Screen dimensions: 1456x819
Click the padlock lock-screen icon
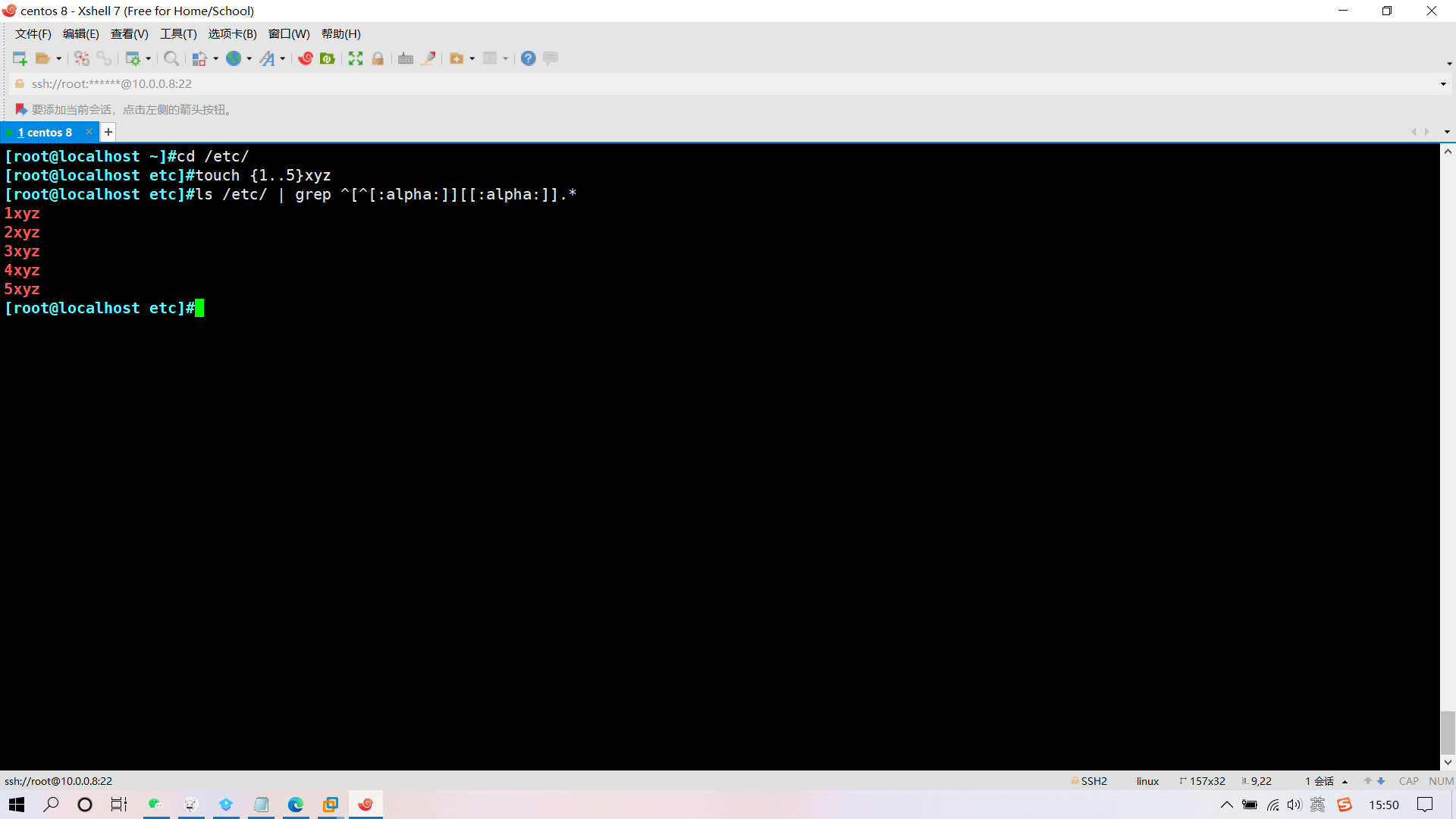378,58
